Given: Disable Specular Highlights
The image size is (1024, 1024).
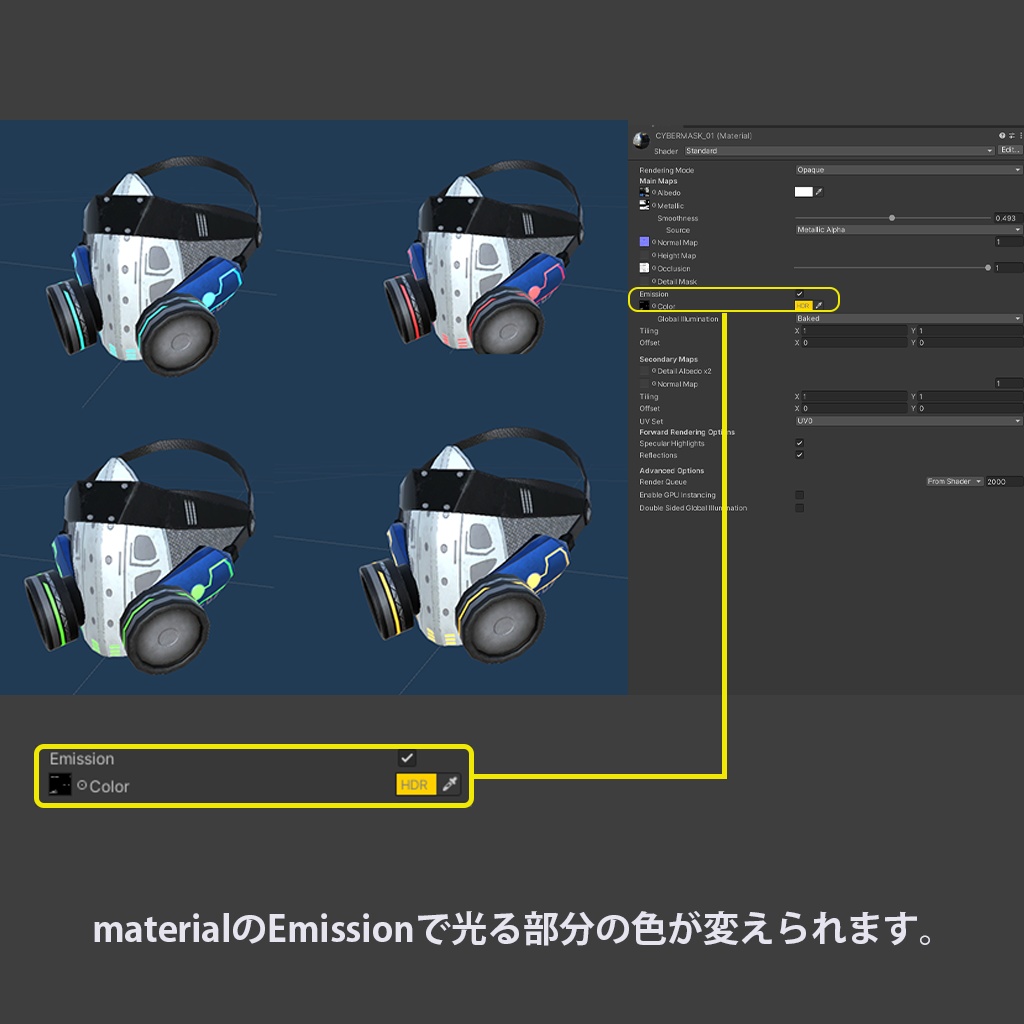Looking at the screenshot, I should (798, 443).
